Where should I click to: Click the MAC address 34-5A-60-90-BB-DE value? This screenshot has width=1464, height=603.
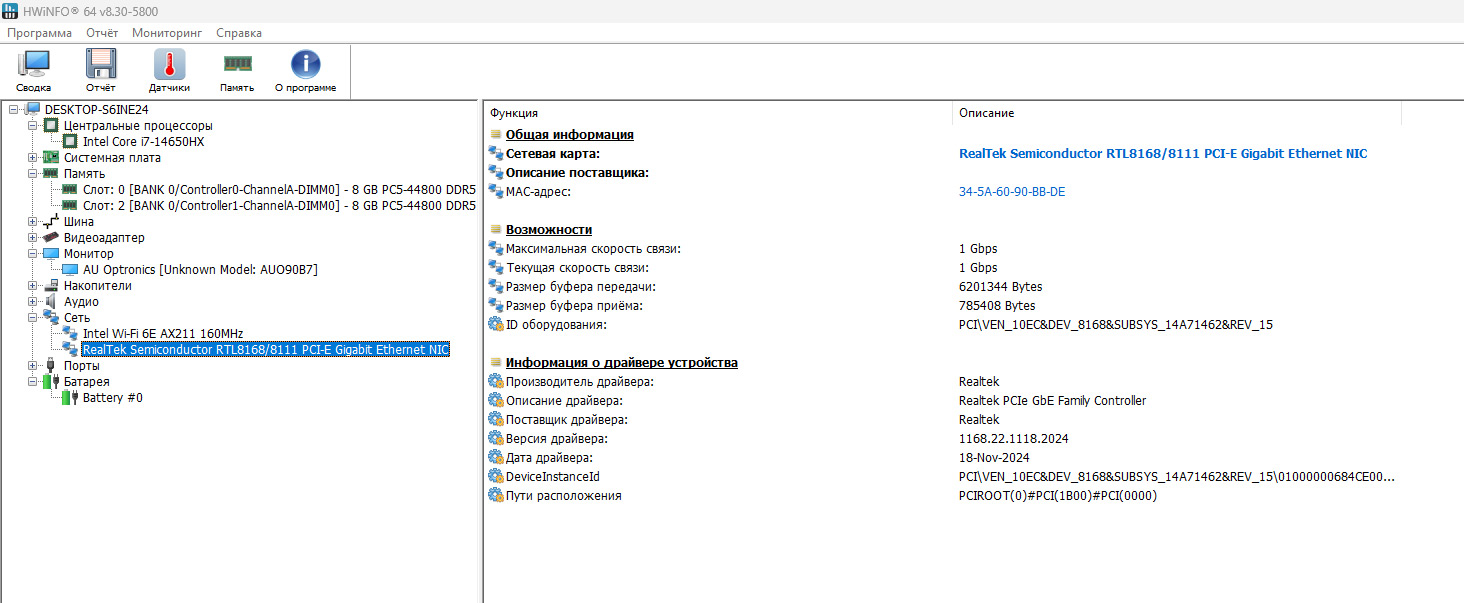click(1012, 192)
